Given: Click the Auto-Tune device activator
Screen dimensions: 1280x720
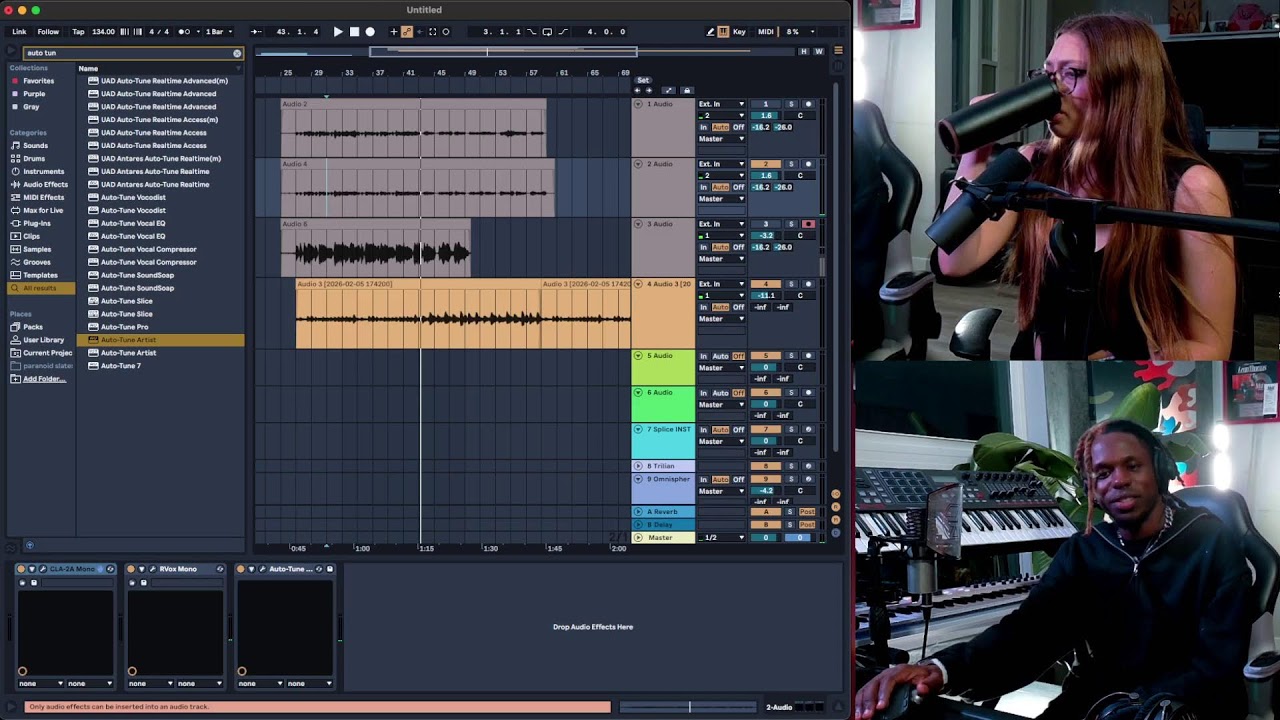Looking at the screenshot, I should point(241,569).
